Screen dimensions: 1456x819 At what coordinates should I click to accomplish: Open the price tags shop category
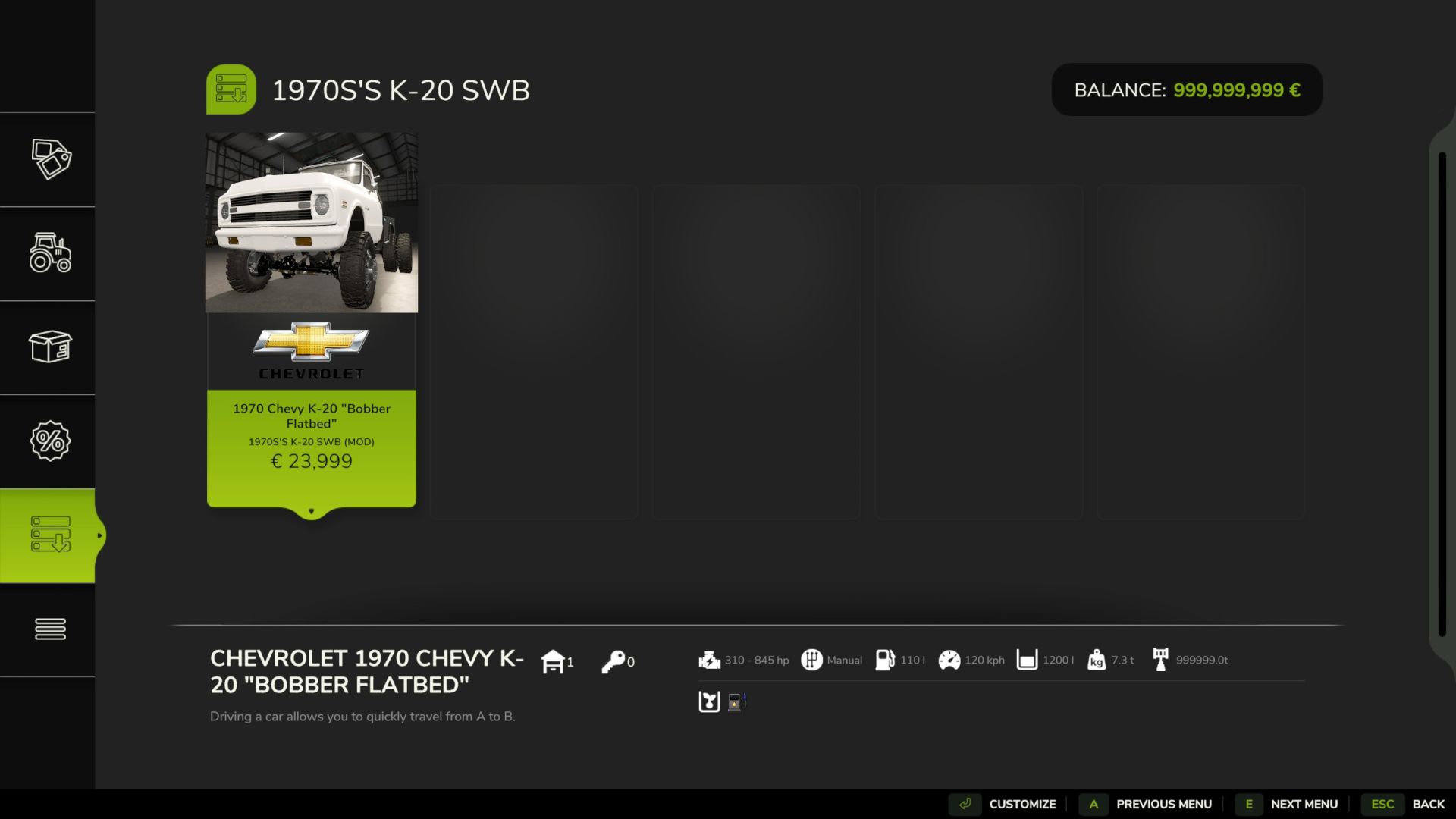51,159
